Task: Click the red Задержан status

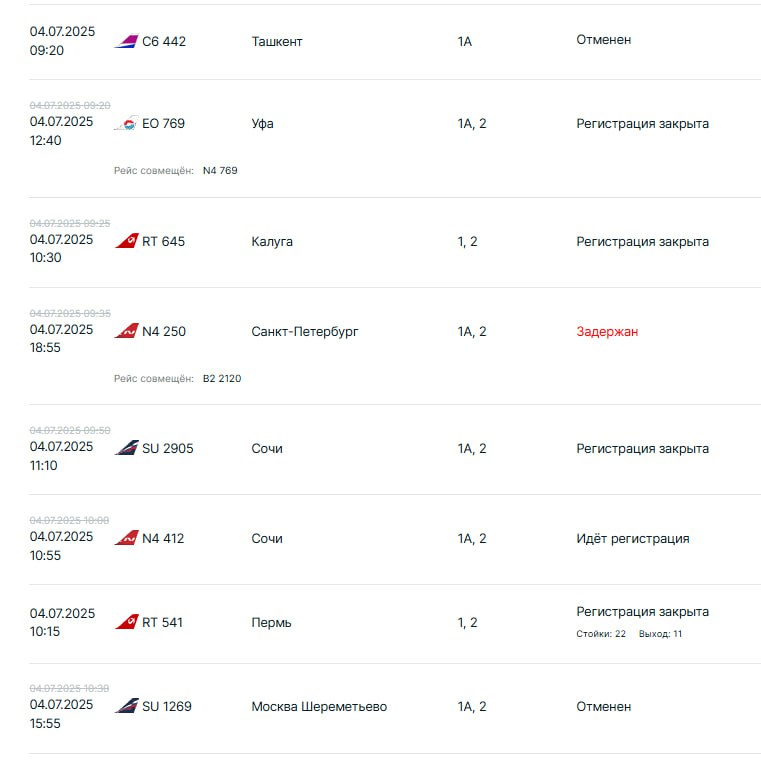Action: pos(607,331)
